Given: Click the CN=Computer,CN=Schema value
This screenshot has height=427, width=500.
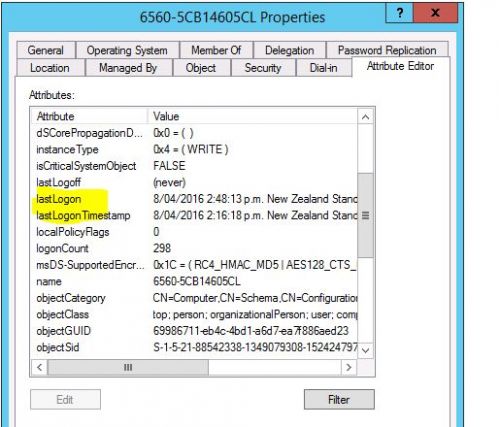Looking at the screenshot, I should [255, 298].
